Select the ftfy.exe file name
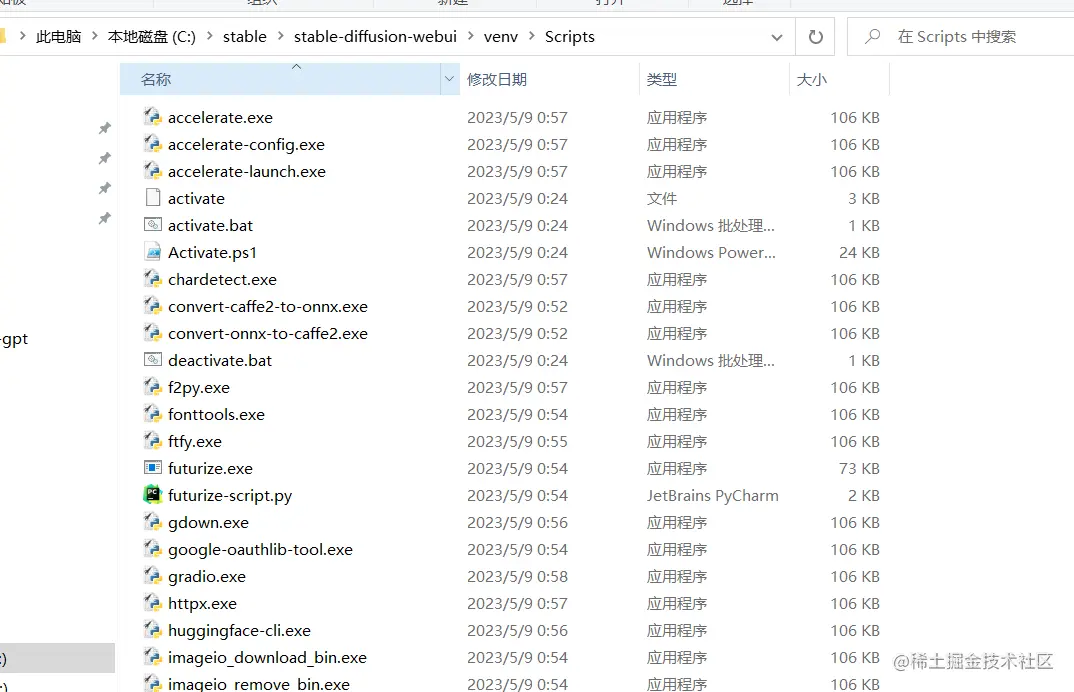The width and height of the screenshot is (1074, 692). tap(195, 442)
